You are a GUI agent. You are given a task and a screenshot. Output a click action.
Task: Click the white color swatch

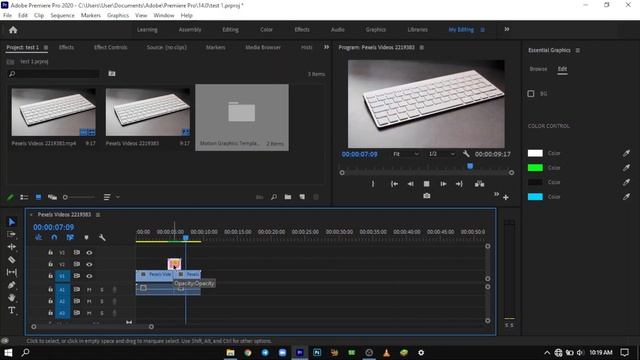(535, 153)
